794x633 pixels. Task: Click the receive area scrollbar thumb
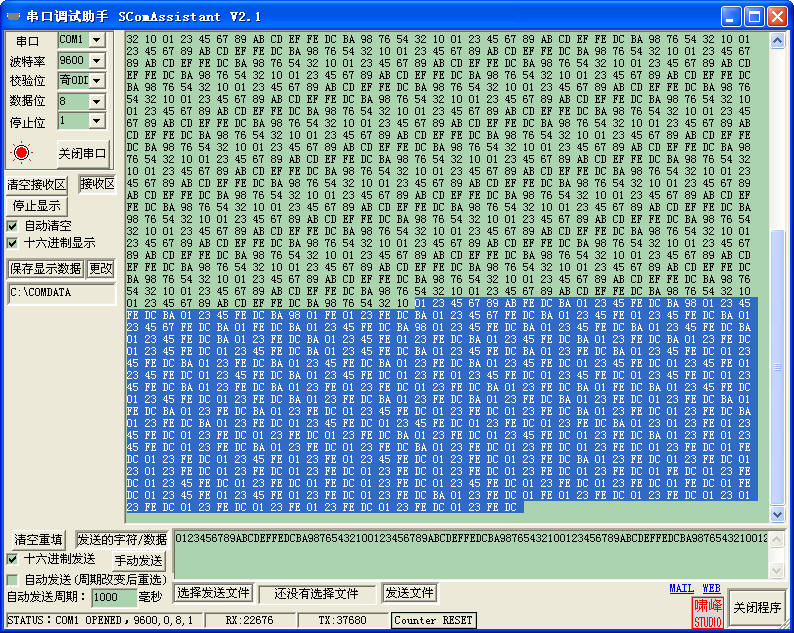(x=777, y=367)
